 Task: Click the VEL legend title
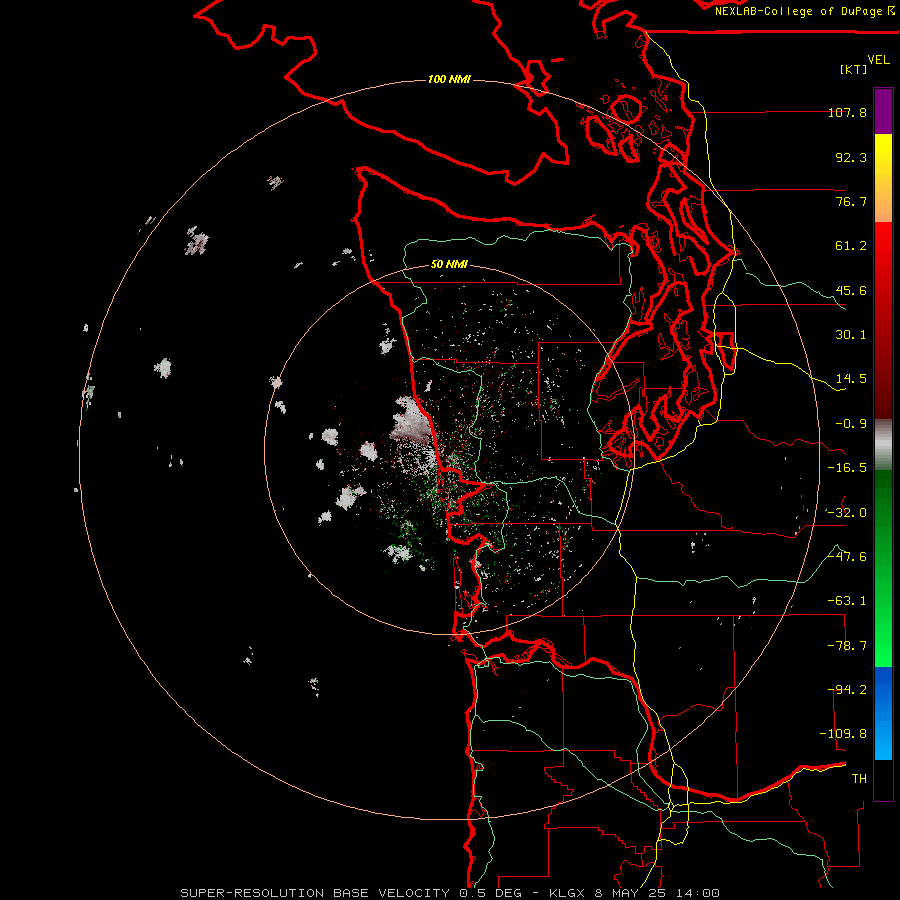click(x=878, y=60)
